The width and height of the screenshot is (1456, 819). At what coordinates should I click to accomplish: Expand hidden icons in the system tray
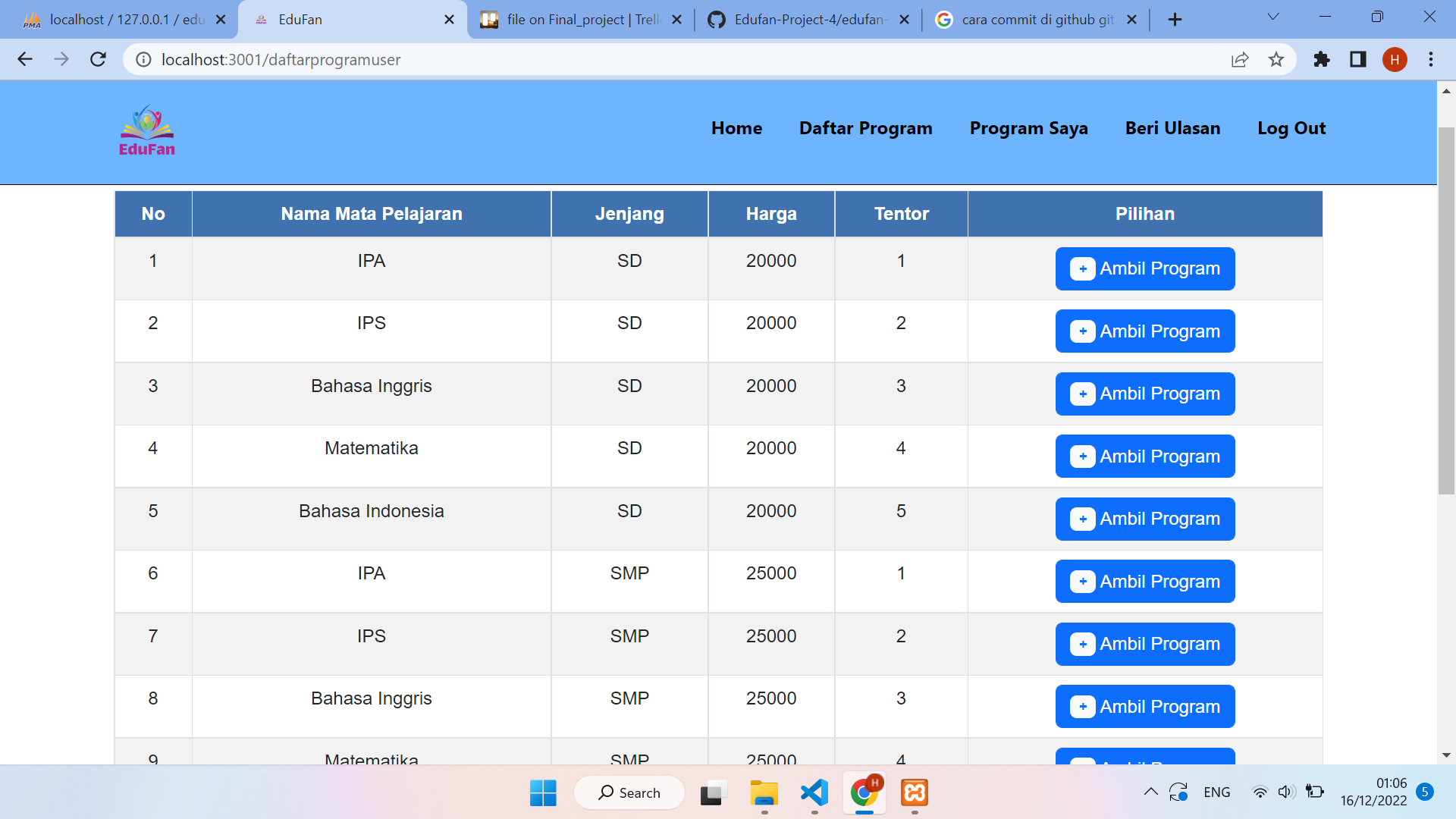tap(1150, 792)
